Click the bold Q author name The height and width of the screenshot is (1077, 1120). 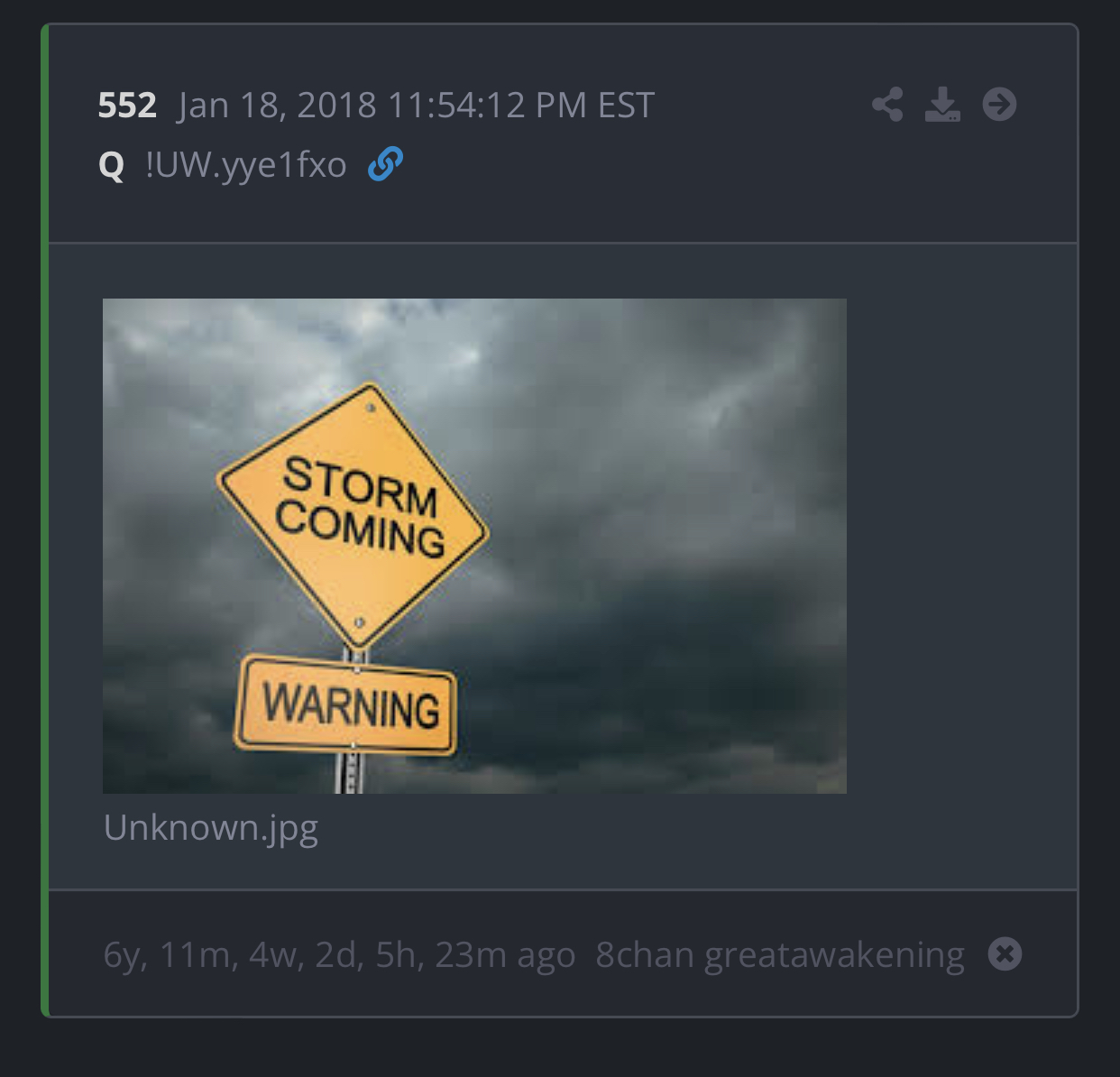(111, 165)
